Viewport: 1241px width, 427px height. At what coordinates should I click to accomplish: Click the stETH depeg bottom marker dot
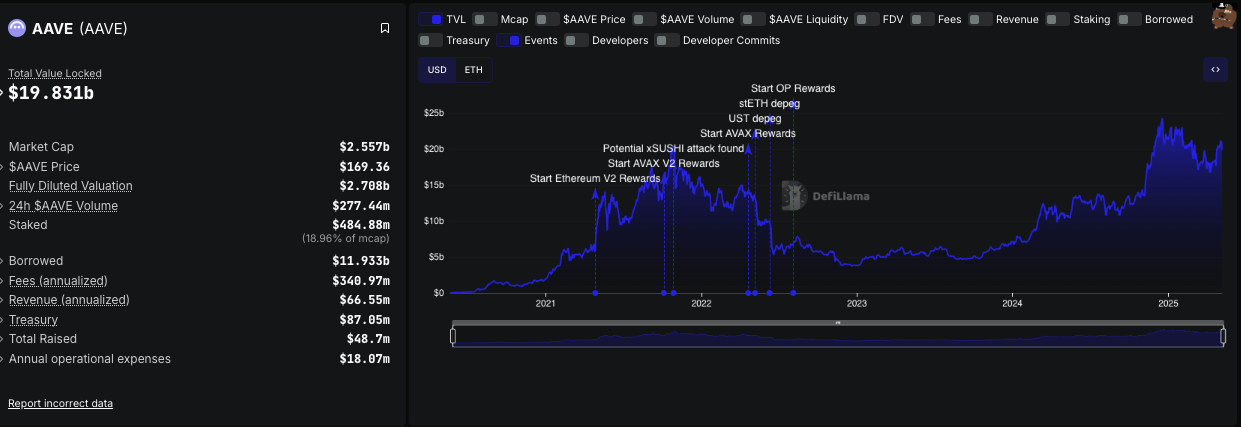coord(769,293)
